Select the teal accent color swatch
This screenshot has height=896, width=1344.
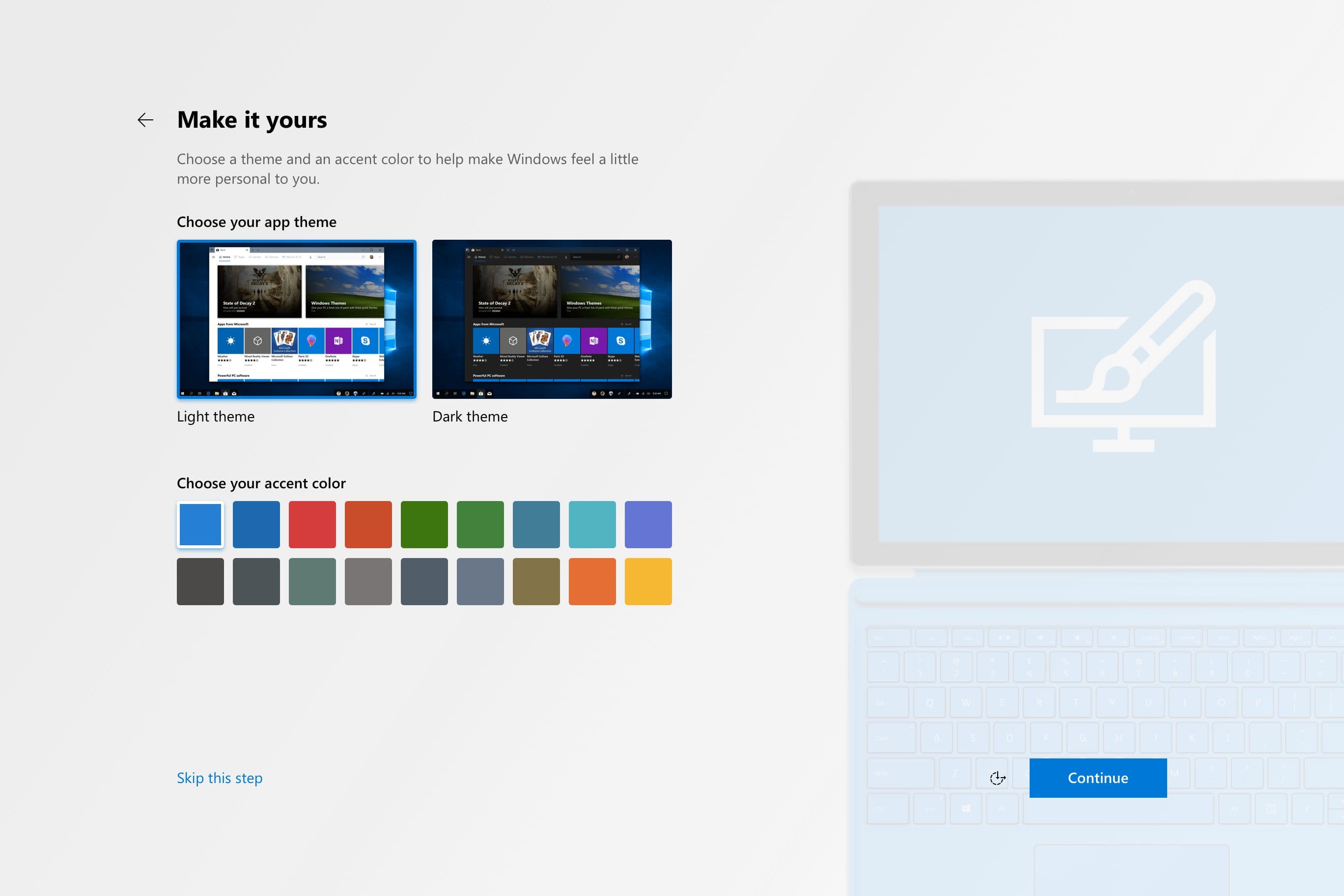(592, 525)
